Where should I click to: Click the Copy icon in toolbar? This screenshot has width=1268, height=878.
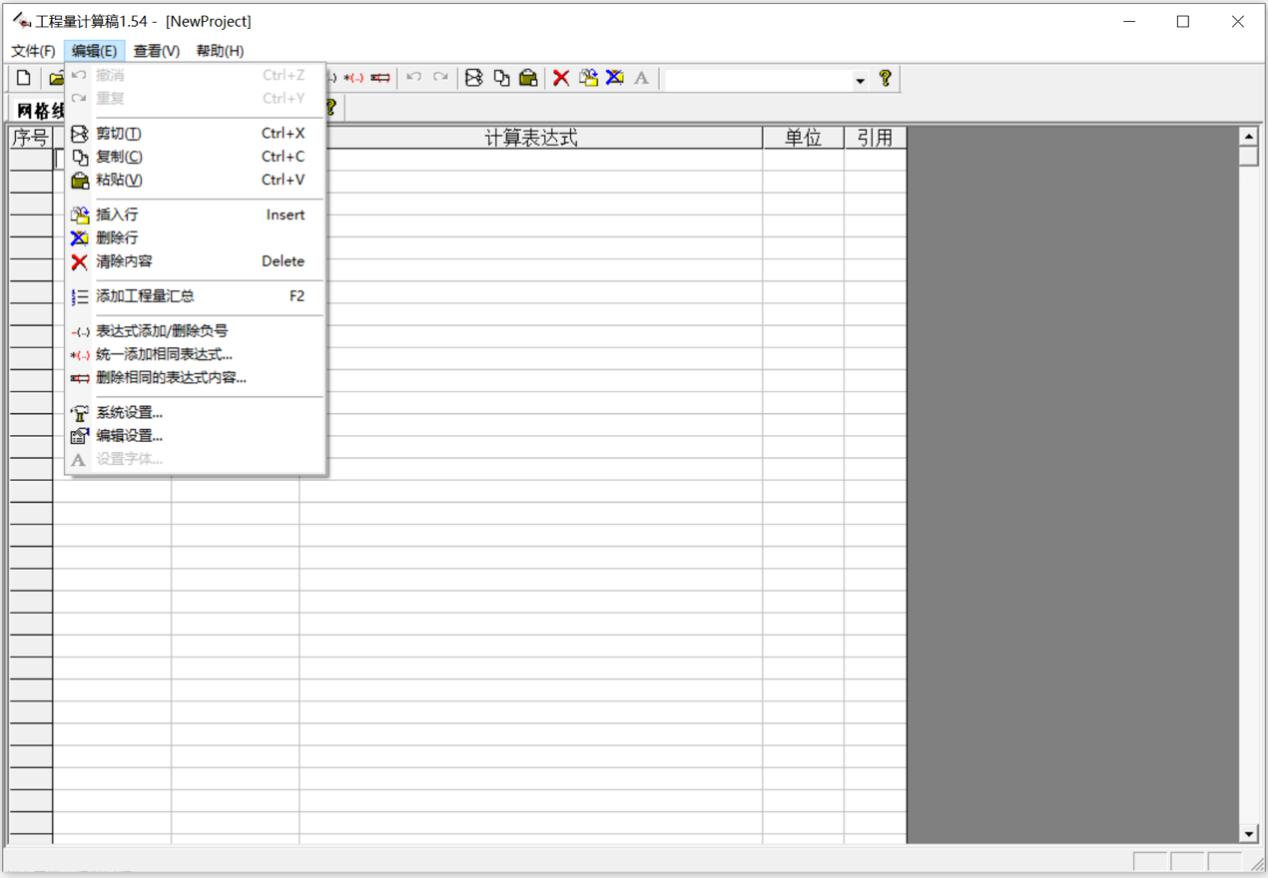(x=501, y=78)
